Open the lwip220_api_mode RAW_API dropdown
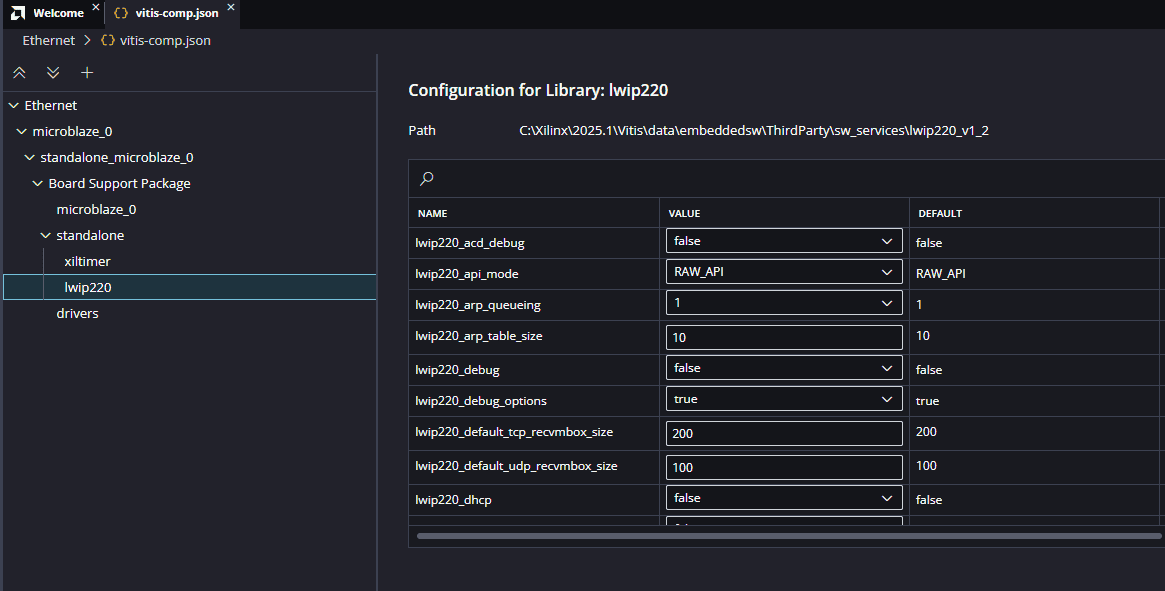The height and width of the screenshot is (591, 1165). coord(784,272)
